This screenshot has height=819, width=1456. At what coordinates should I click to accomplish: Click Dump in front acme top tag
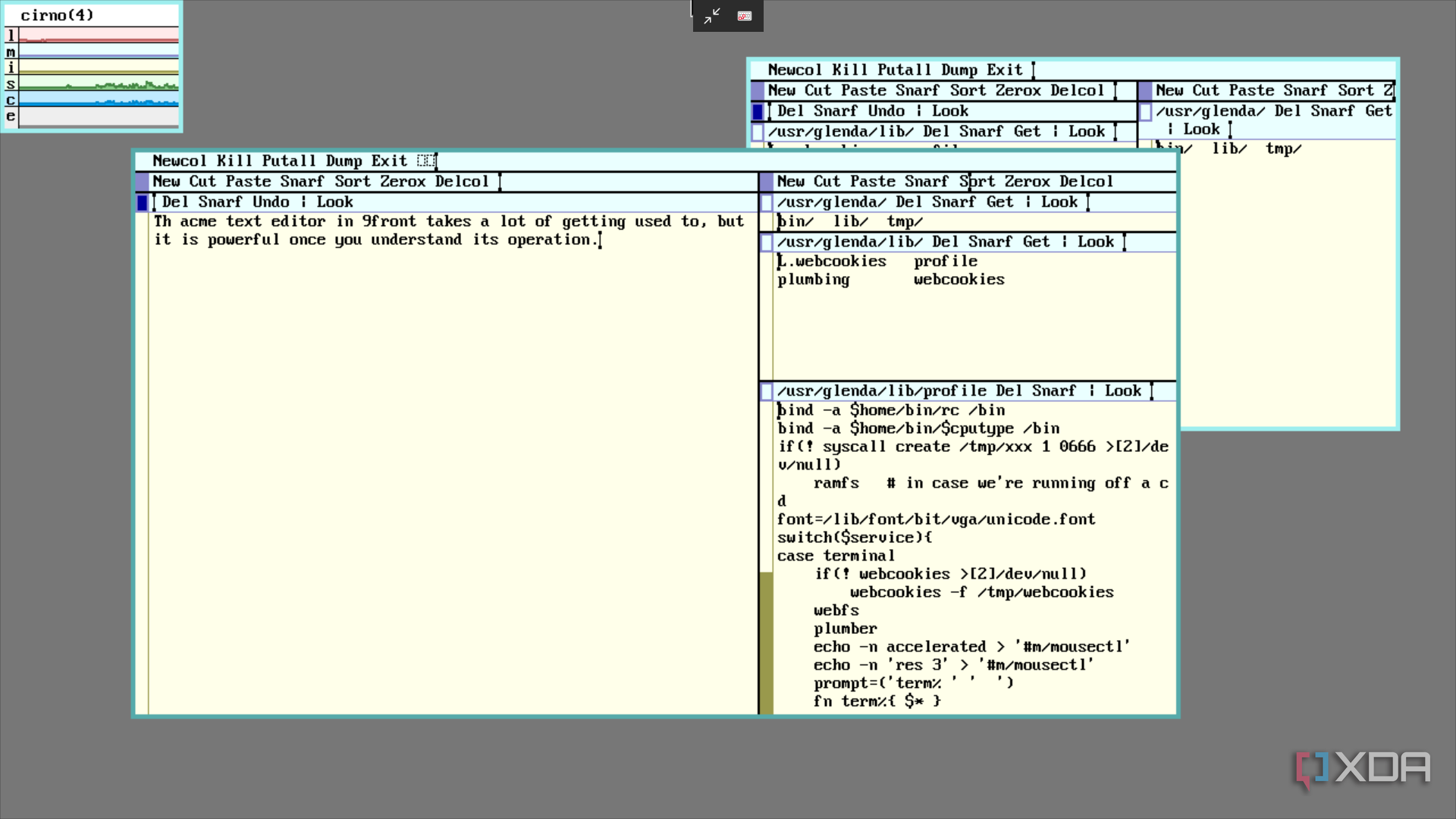[344, 161]
